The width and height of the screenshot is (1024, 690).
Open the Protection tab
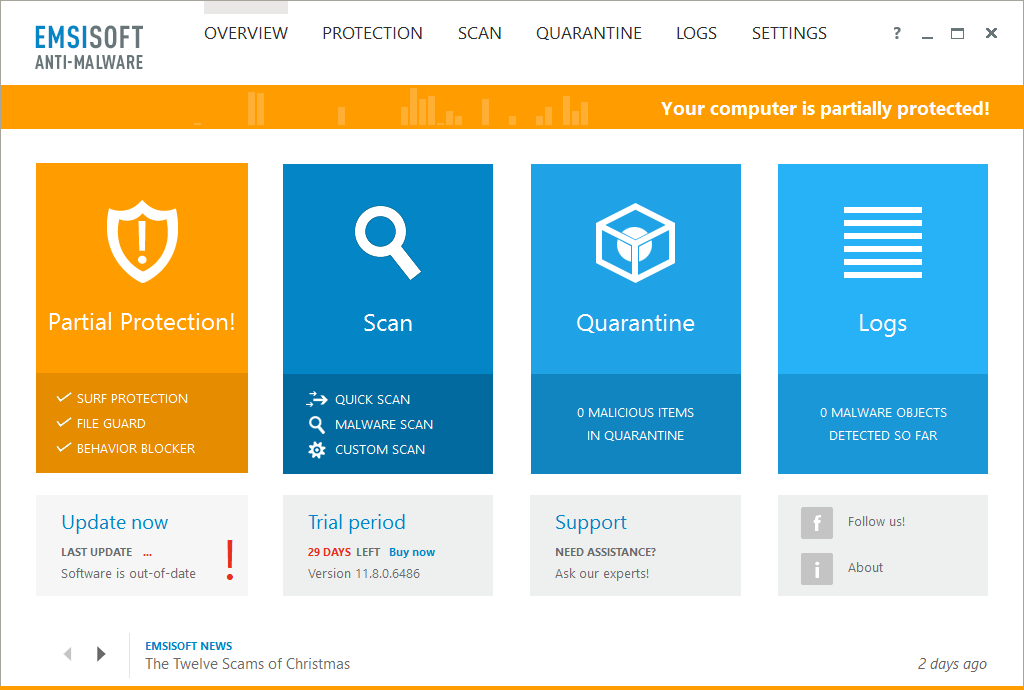[372, 33]
